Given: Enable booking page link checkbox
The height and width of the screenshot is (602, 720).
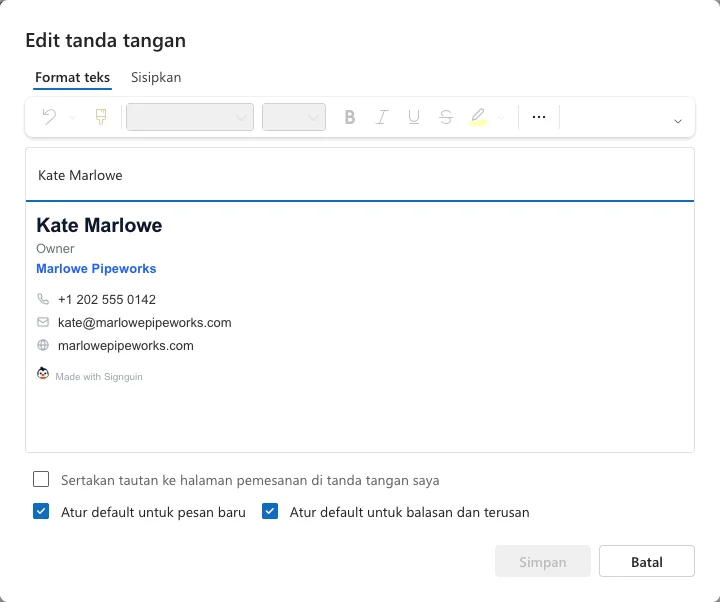Looking at the screenshot, I should tap(41, 479).
